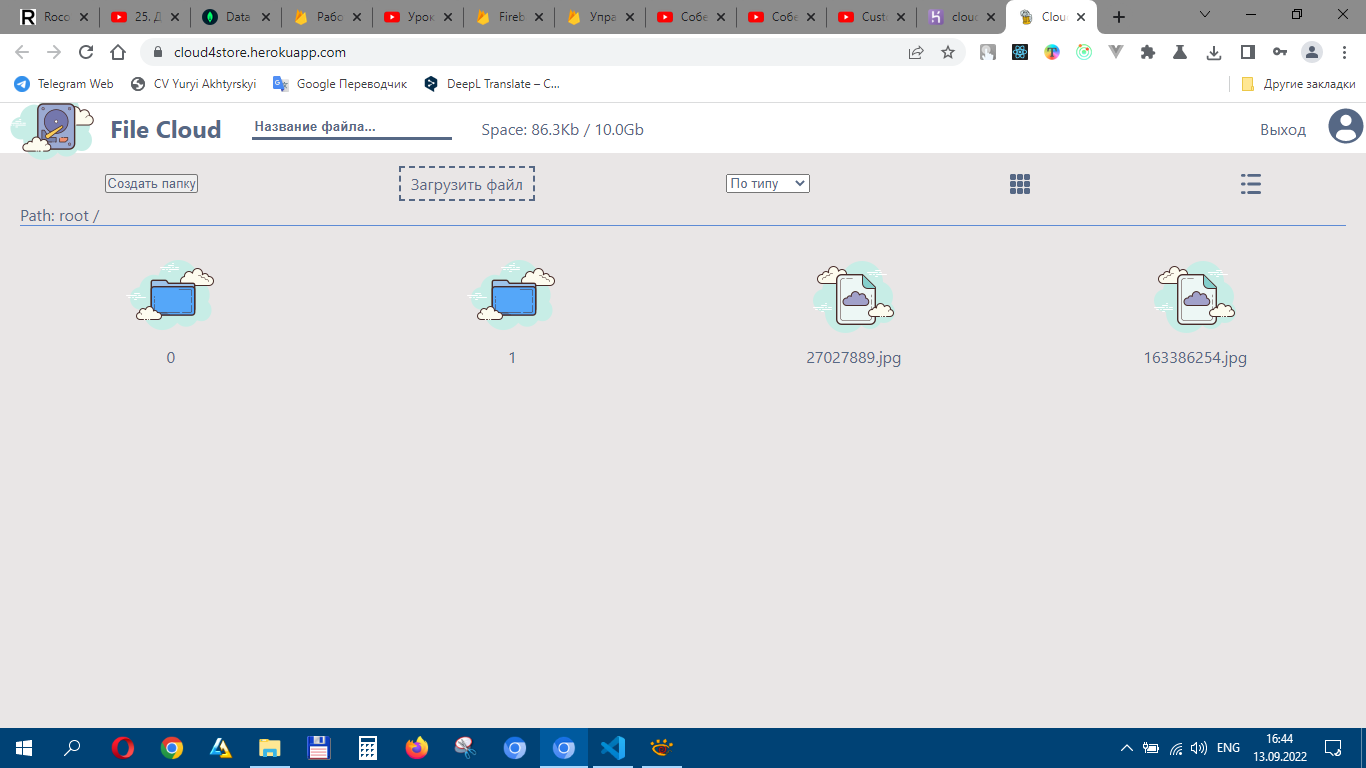Open the Vue devtools extension icon
The height and width of the screenshot is (768, 1366).
pyautogui.click(x=1116, y=52)
